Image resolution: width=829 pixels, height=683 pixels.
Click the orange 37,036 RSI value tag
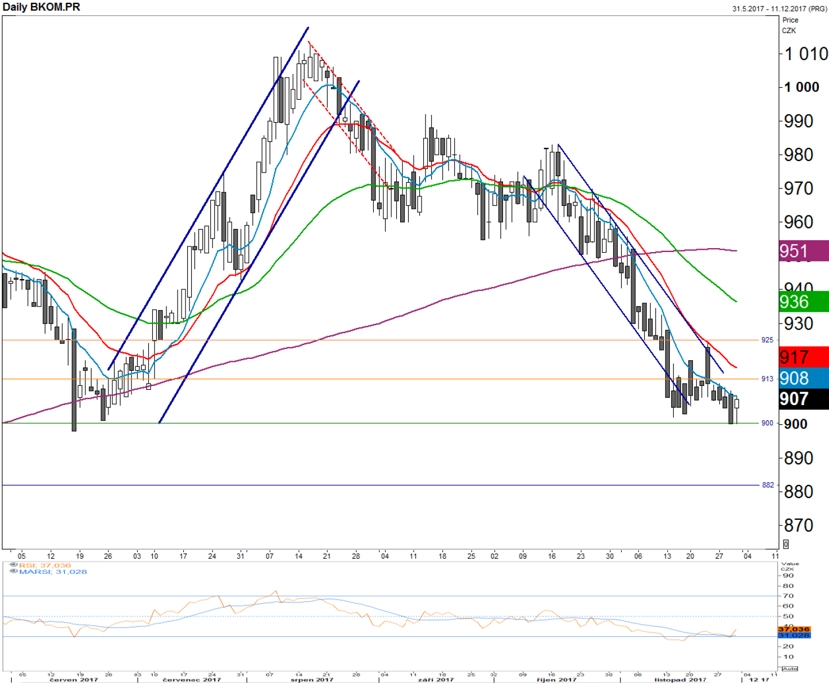pos(794,629)
